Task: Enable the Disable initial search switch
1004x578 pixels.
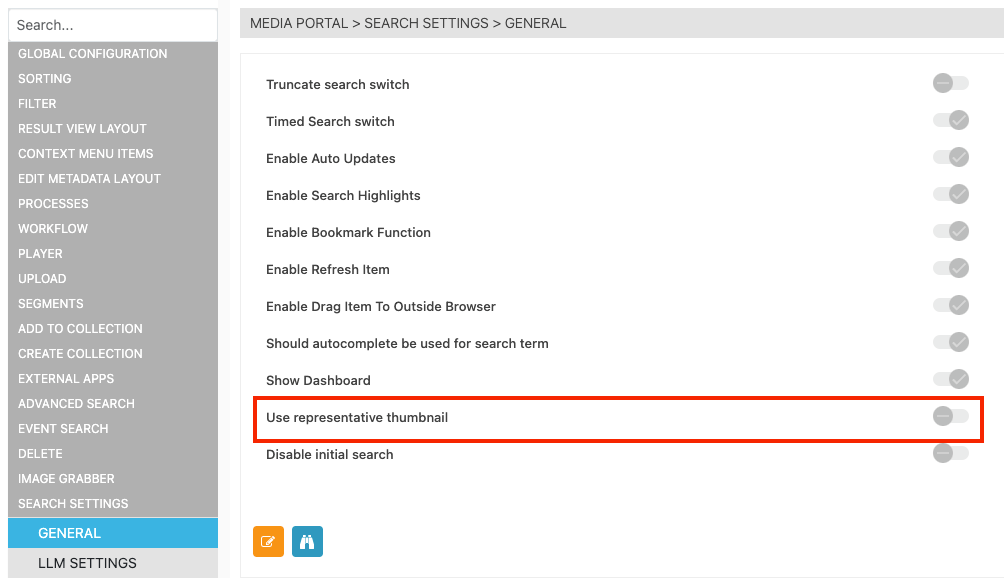Action: (949, 453)
